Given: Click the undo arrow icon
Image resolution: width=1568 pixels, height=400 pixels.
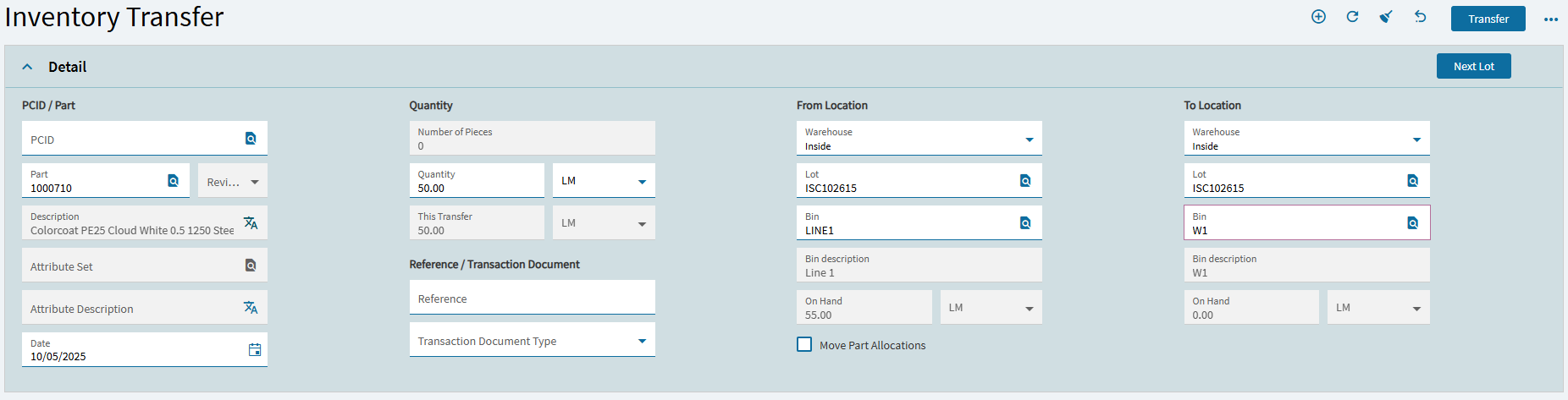Looking at the screenshot, I should point(1420,17).
